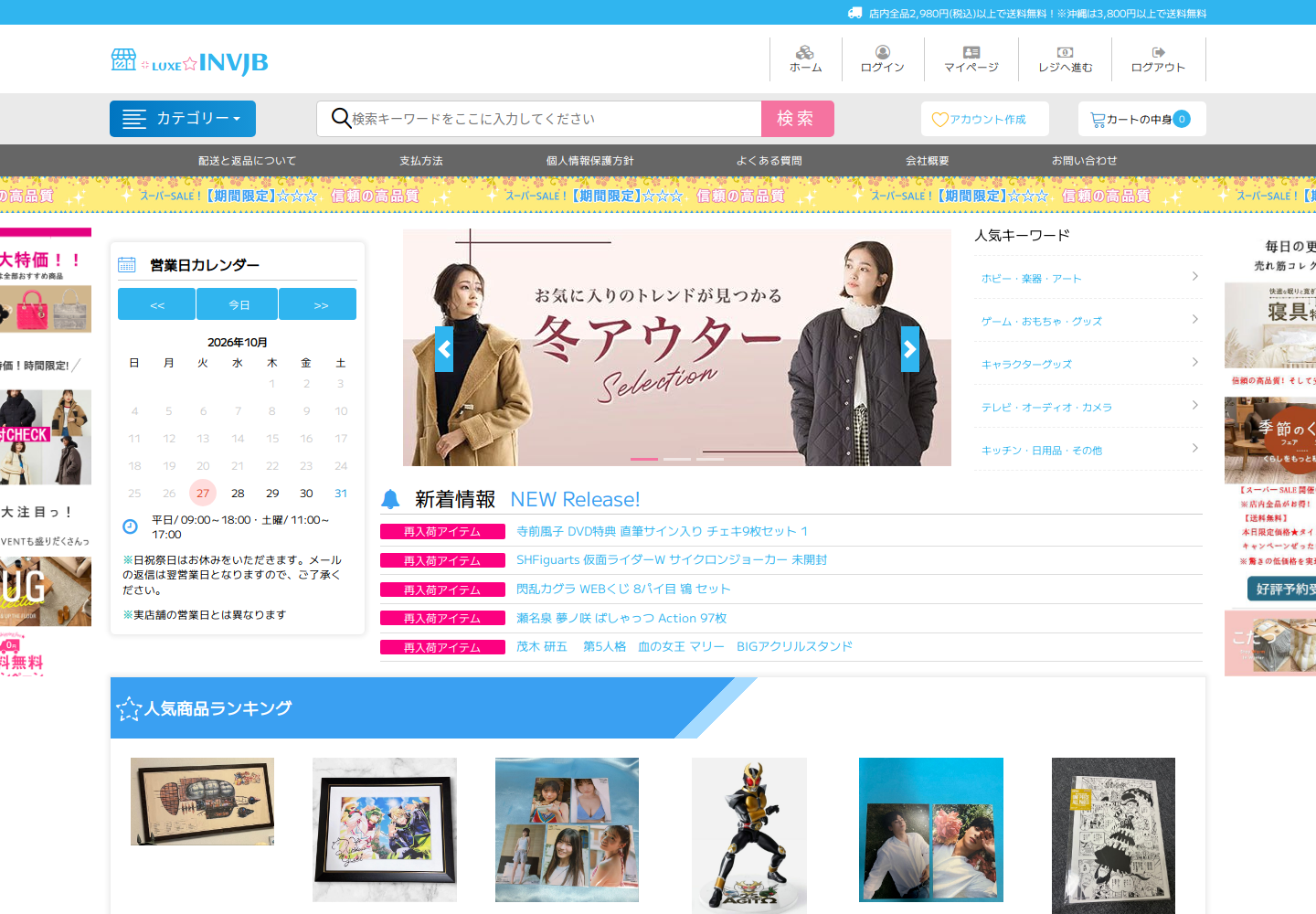
Task: Open the cart icon labeled カートの中身
Action: pos(1098,120)
